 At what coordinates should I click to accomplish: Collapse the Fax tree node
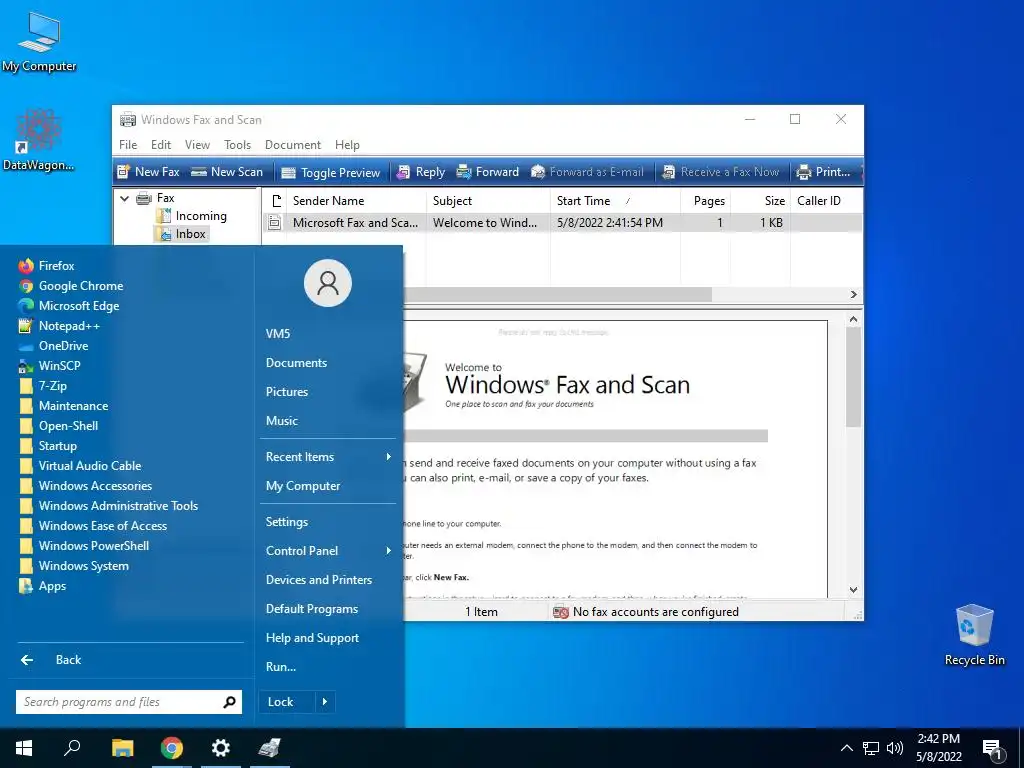125,198
